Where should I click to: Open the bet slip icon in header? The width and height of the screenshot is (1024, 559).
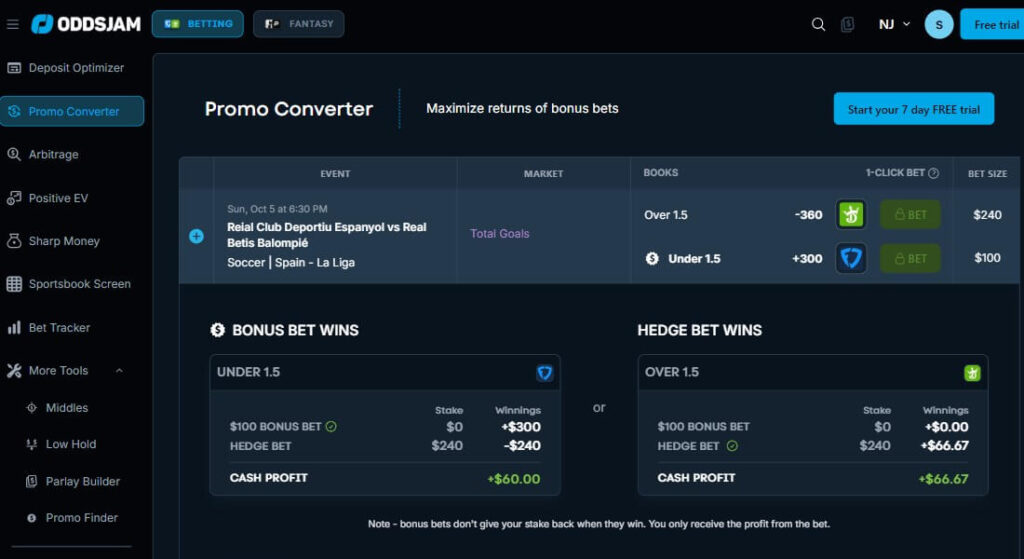[848, 24]
